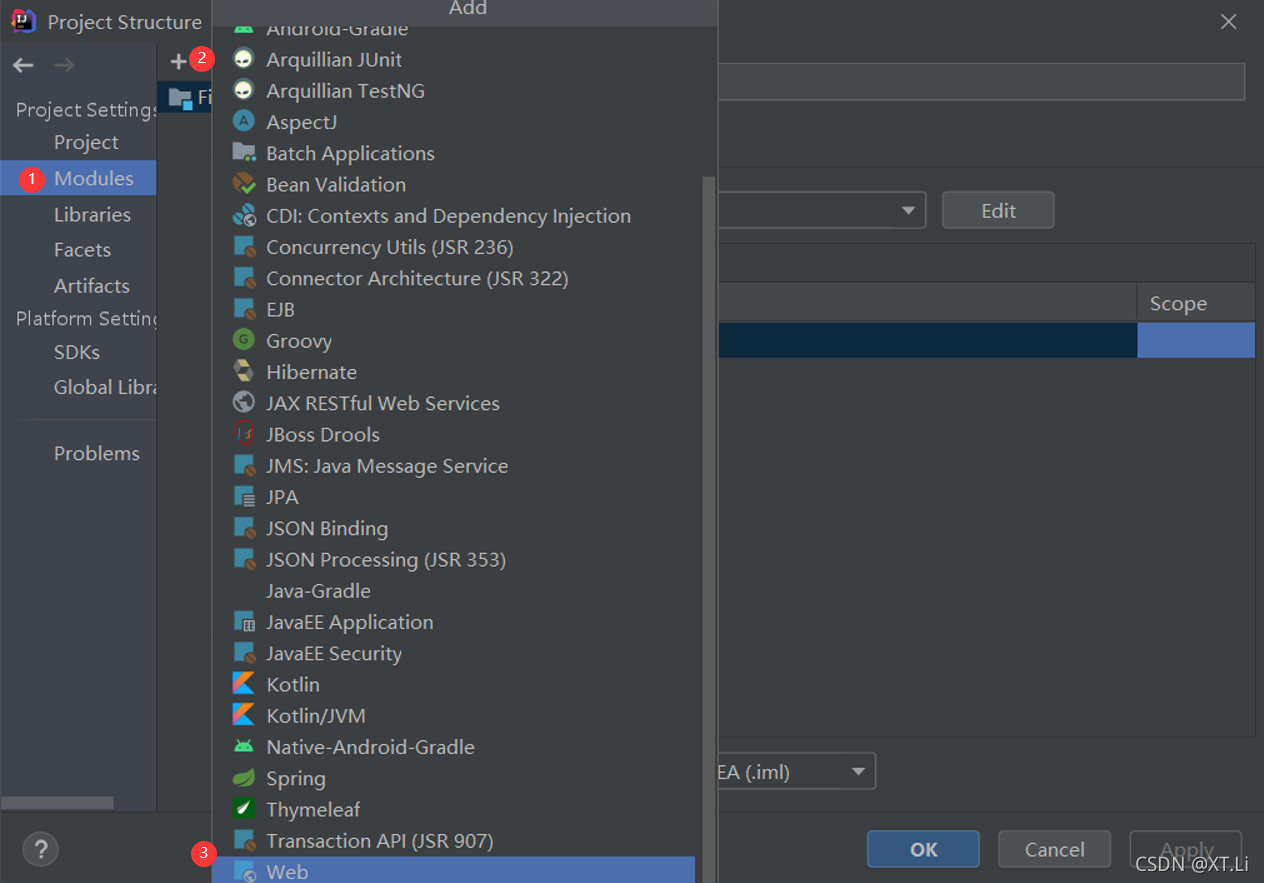Image resolution: width=1264 pixels, height=883 pixels.
Task: Click the JavaEE Application icon
Action: [x=243, y=622]
